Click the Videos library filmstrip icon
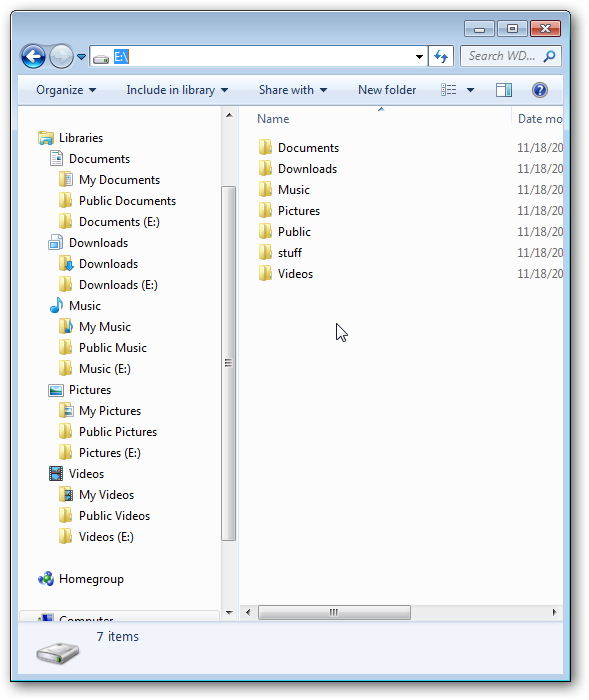The image size is (589, 700). (x=56, y=474)
